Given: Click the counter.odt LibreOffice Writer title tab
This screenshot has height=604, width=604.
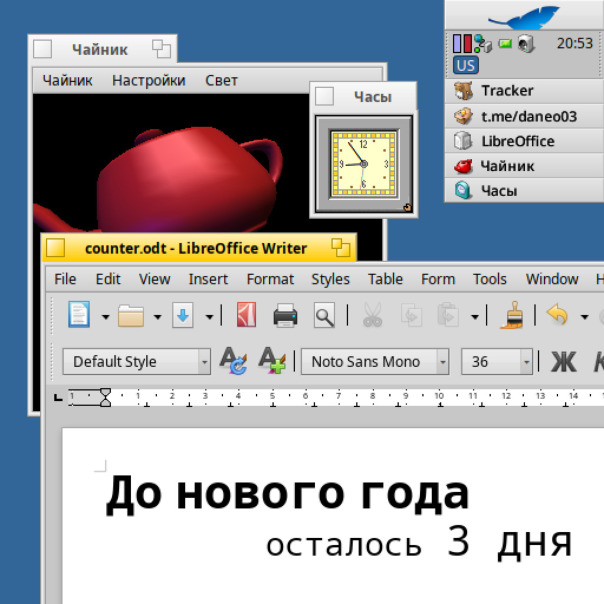Looking at the screenshot, I should coord(199,248).
